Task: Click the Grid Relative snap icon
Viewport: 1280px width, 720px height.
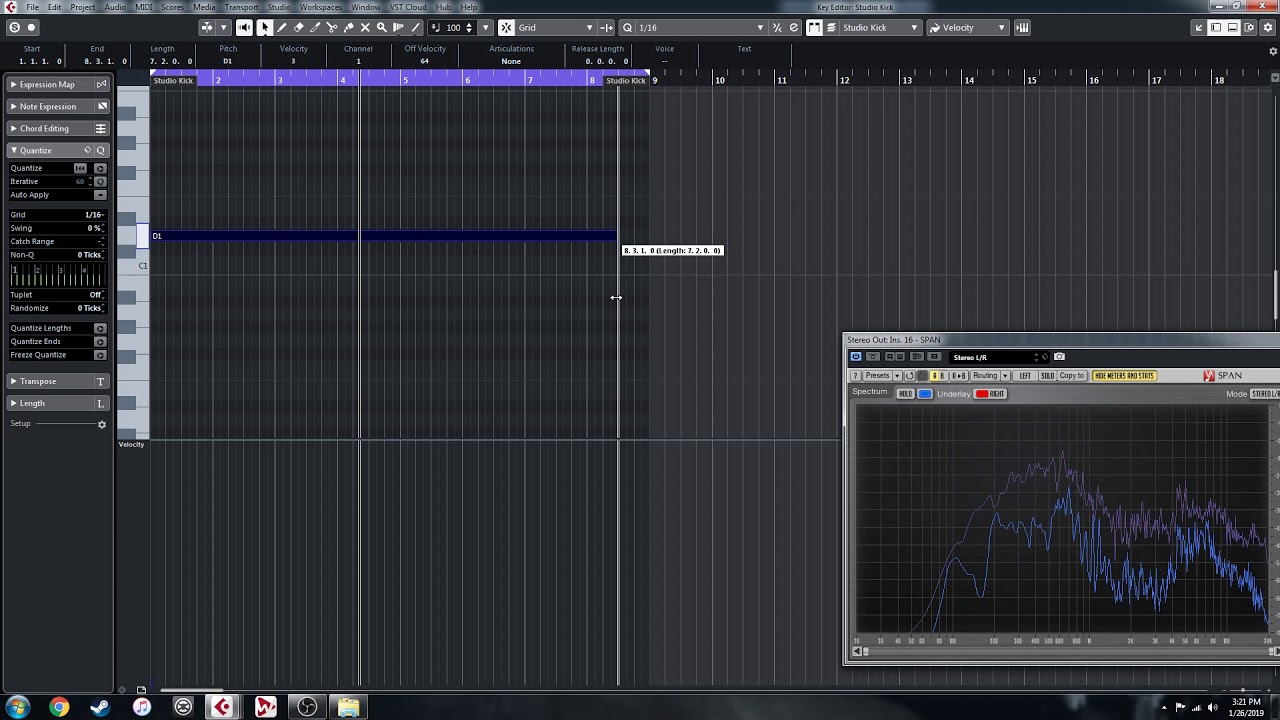Action: coord(607,28)
